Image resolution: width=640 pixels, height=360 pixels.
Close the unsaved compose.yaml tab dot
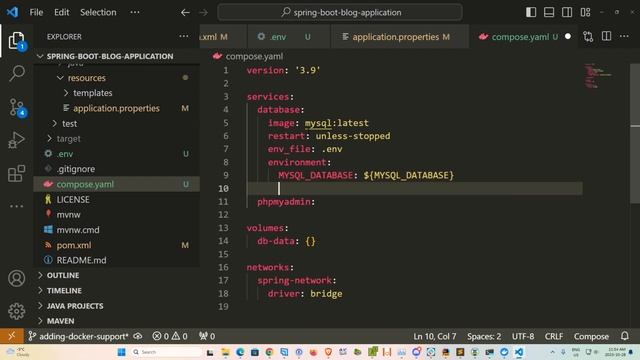coord(568,36)
